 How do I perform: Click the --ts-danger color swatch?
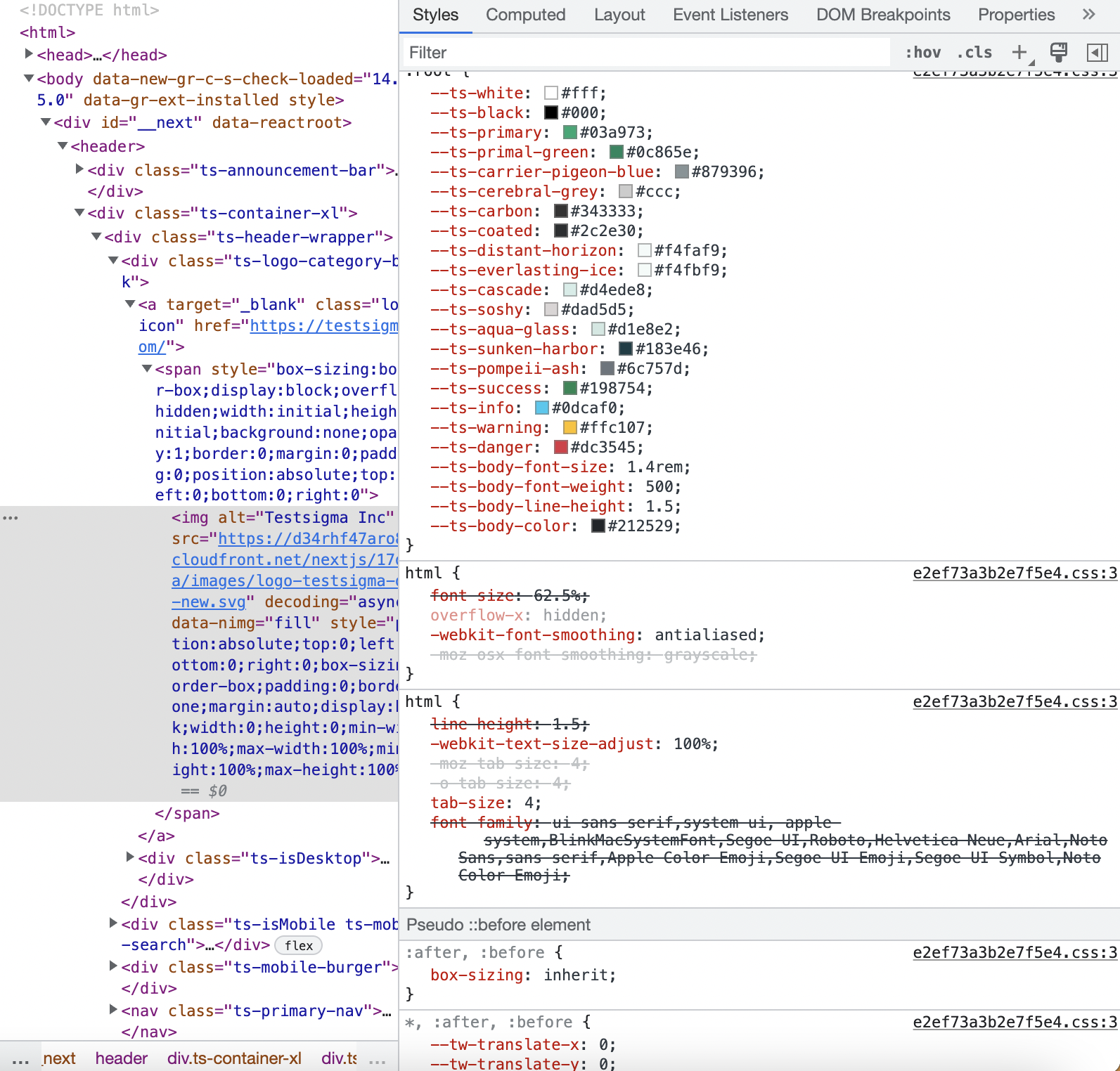click(x=561, y=447)
